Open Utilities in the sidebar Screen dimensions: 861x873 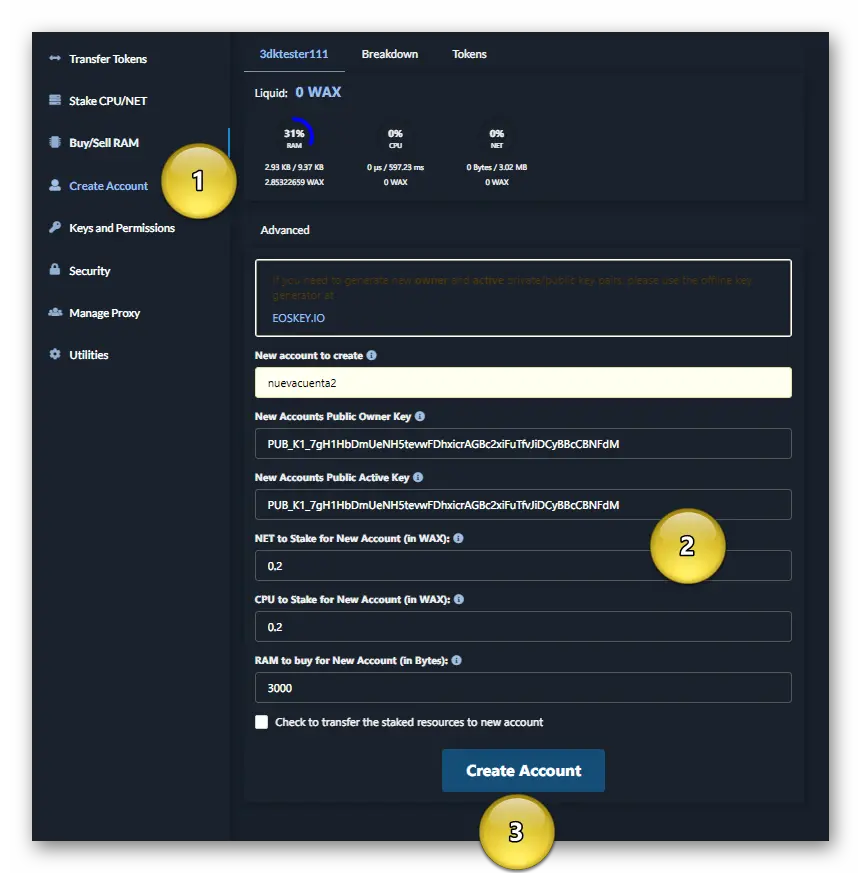[x=89, y=355]
